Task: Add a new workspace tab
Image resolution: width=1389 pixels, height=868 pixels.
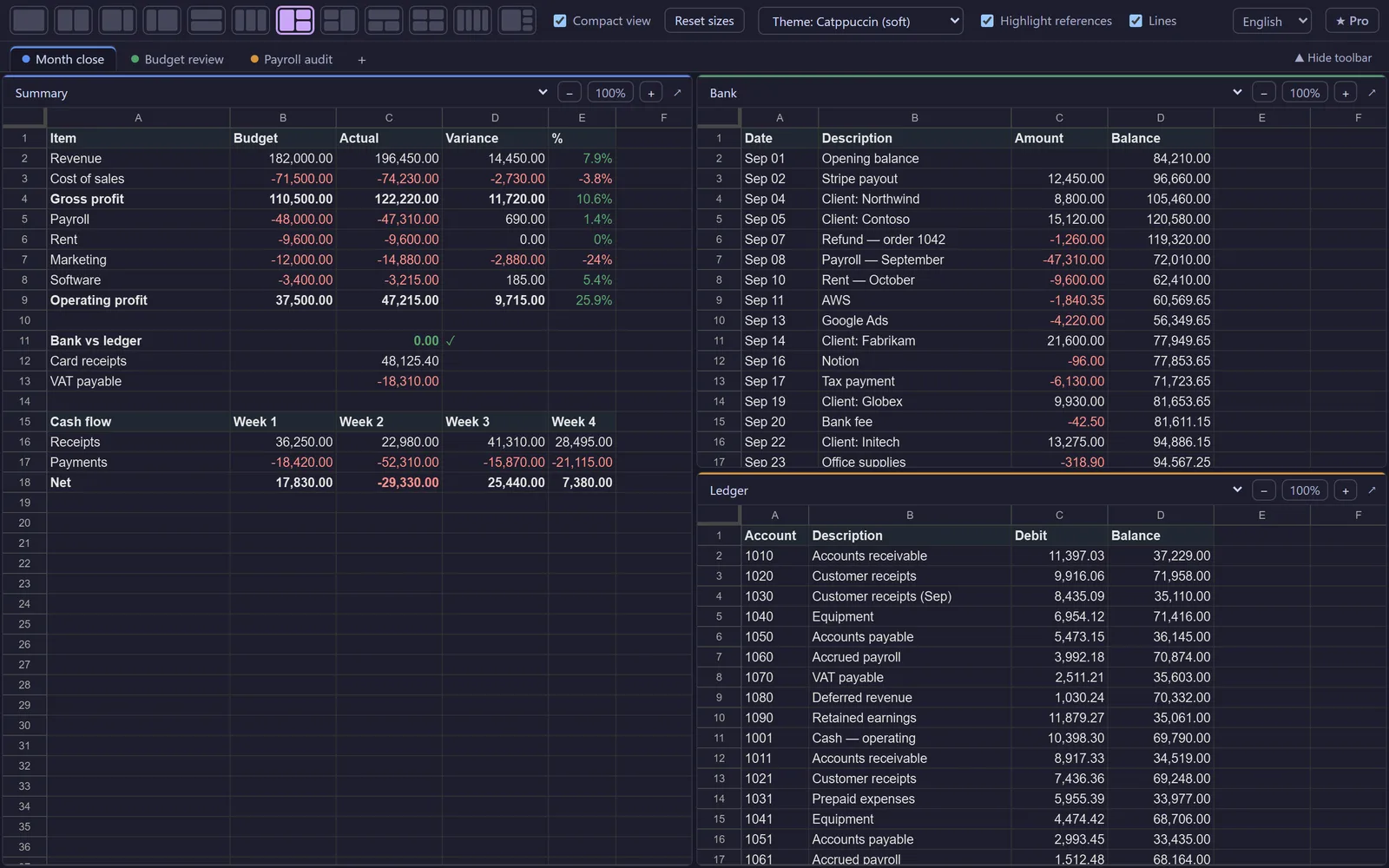Action: tap(362, 60)
